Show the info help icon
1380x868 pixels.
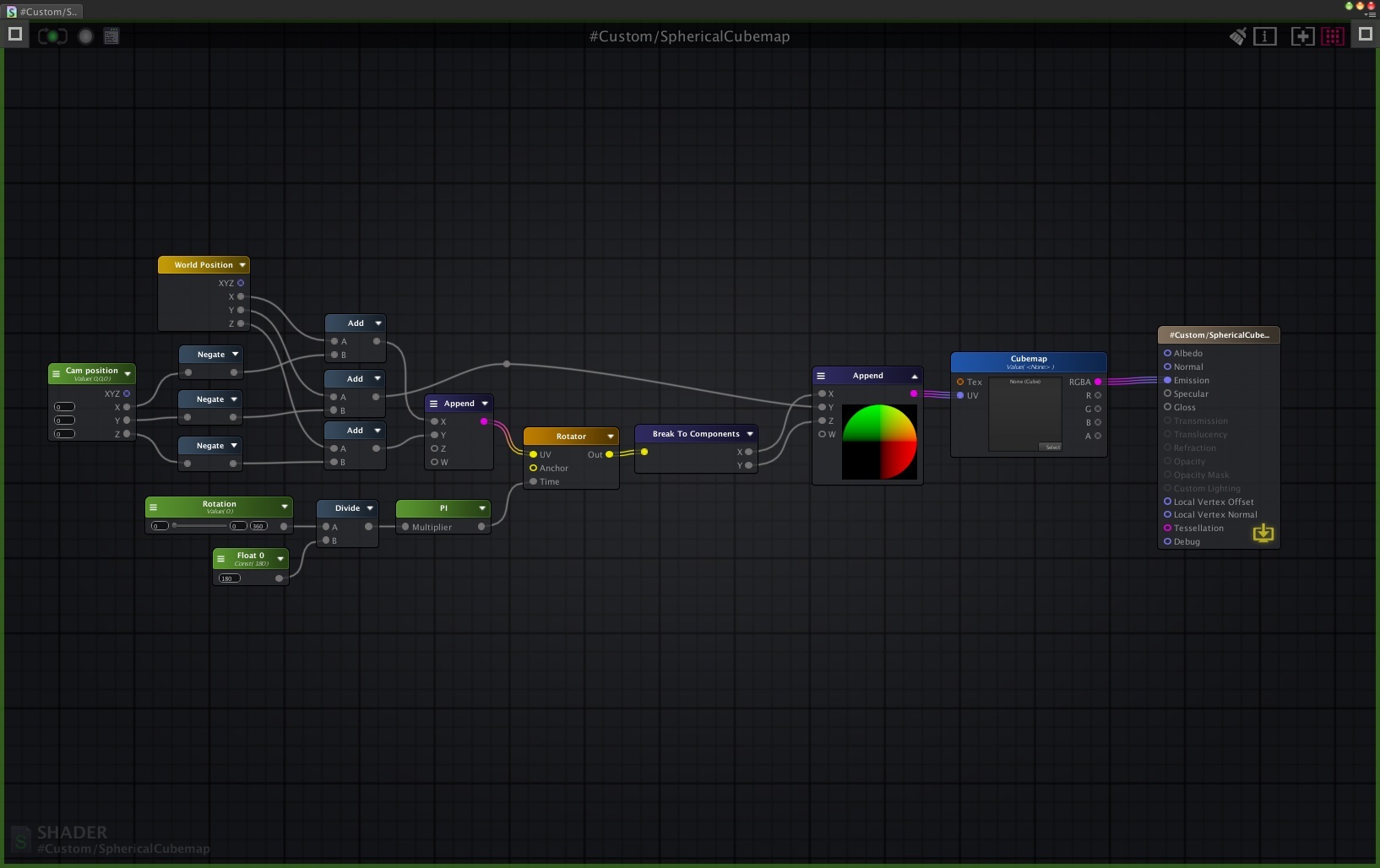tap(1264, 36)
